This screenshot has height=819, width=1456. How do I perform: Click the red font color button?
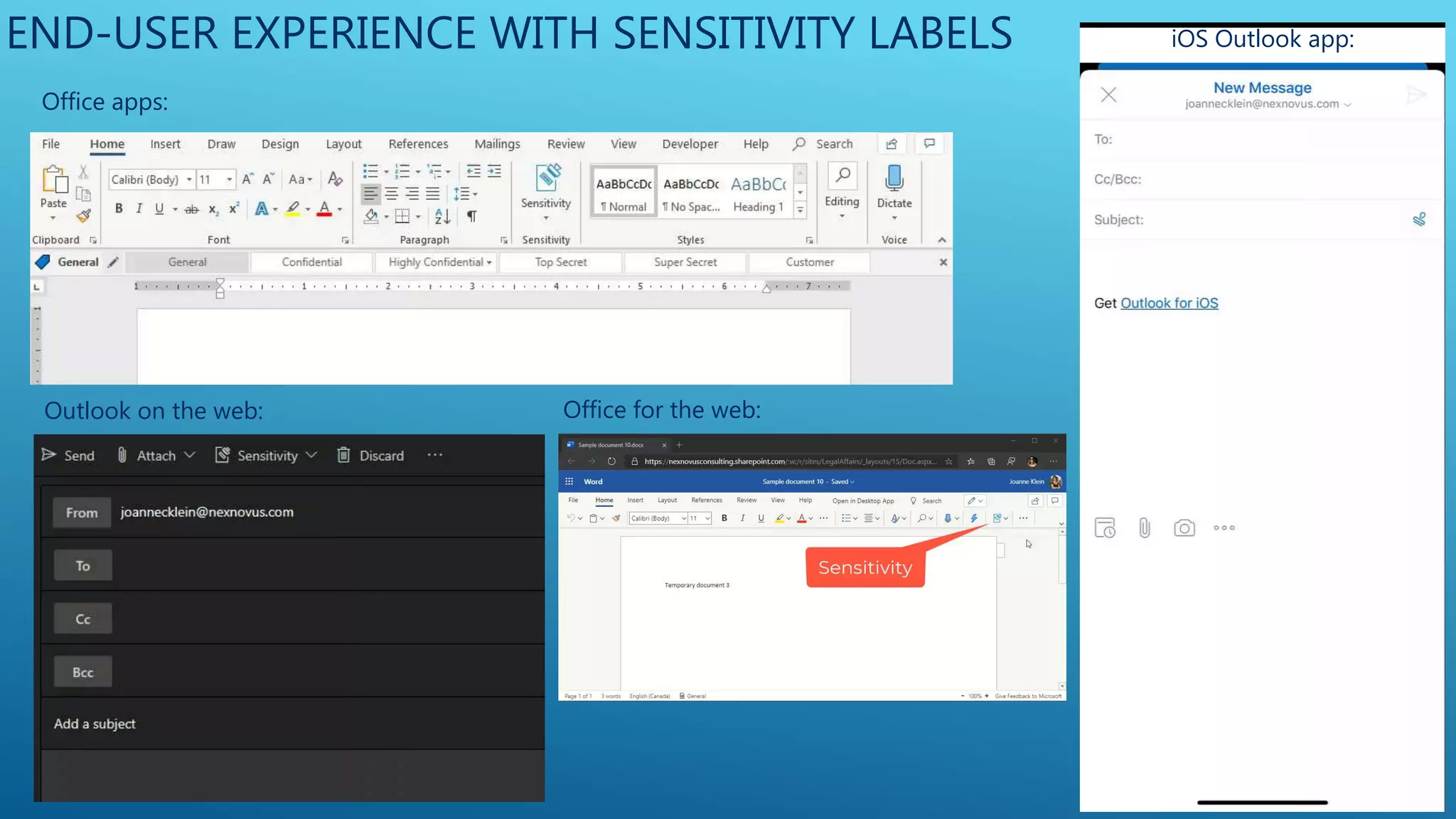(324, 209)
